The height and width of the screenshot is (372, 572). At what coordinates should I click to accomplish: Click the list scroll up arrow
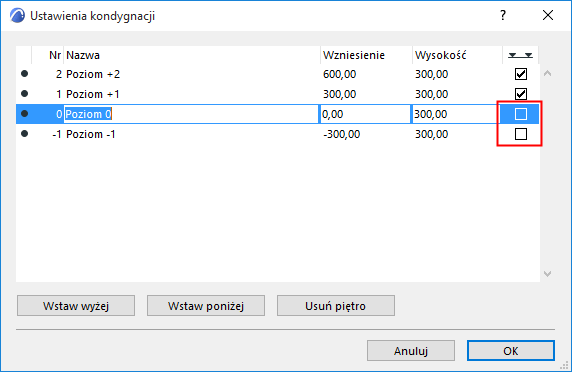(547, 74)
